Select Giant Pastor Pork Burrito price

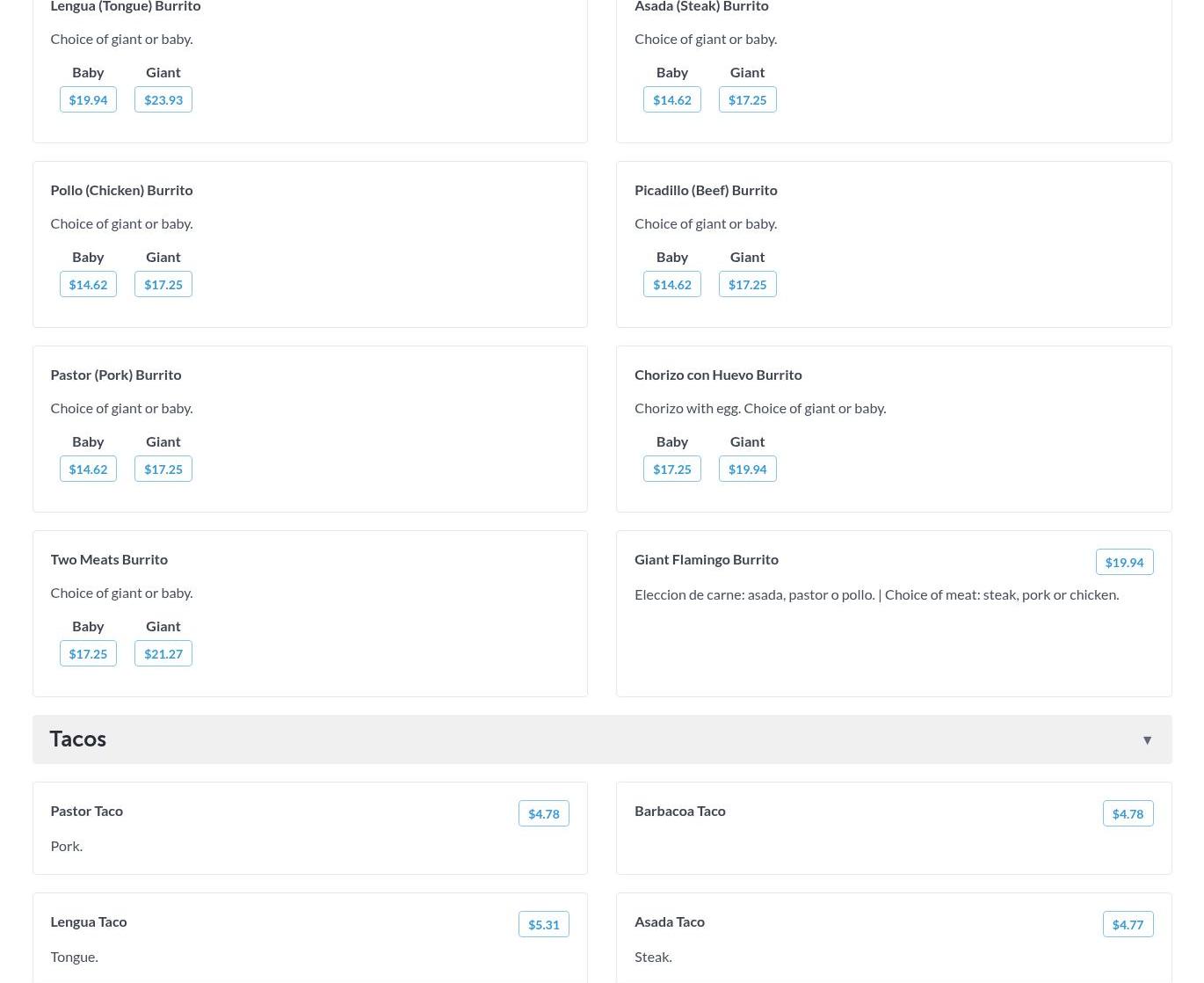tap(163, 469)
